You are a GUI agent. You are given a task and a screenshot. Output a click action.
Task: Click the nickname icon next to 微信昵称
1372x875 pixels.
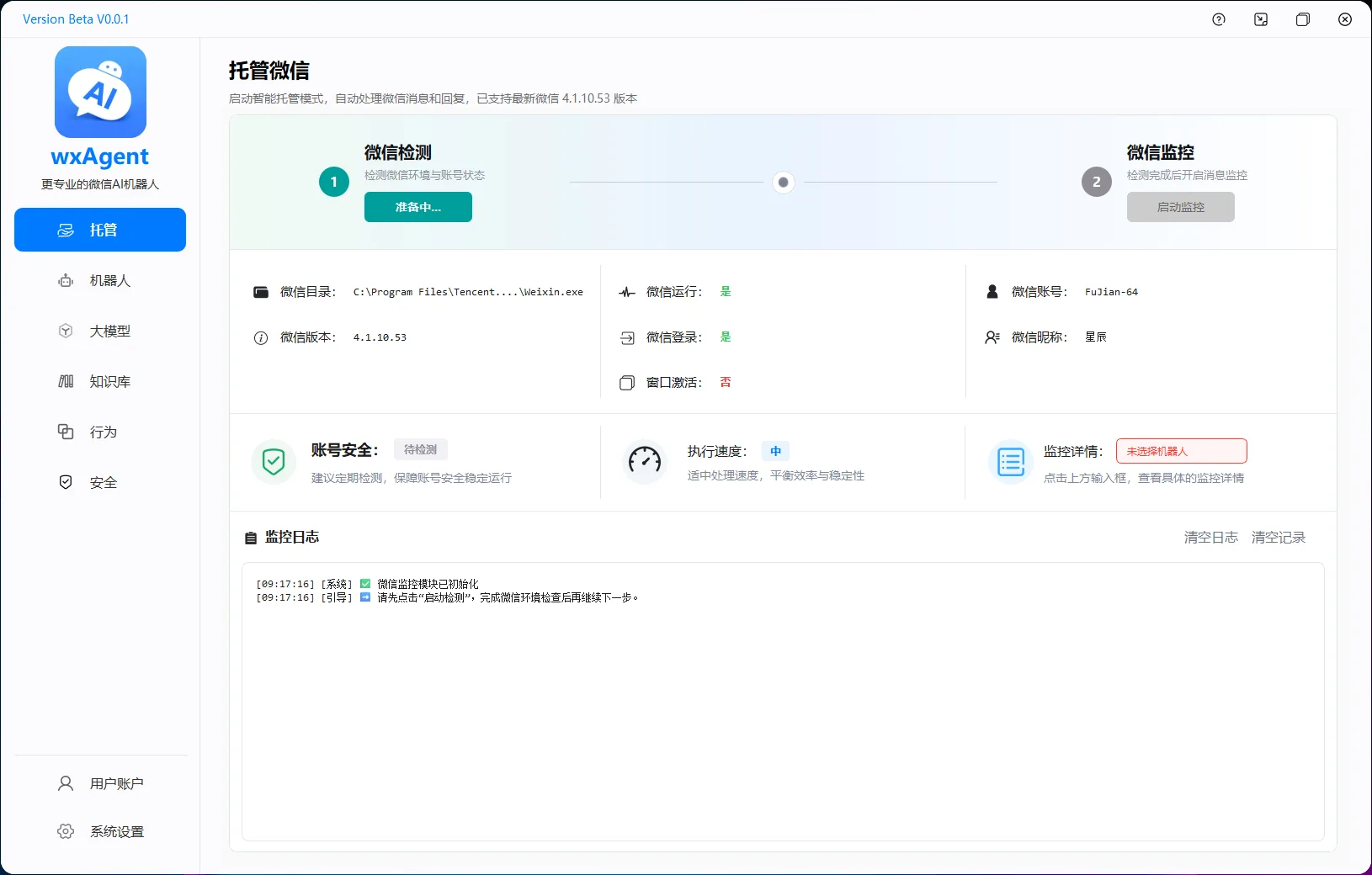click(x=992, y=337)
